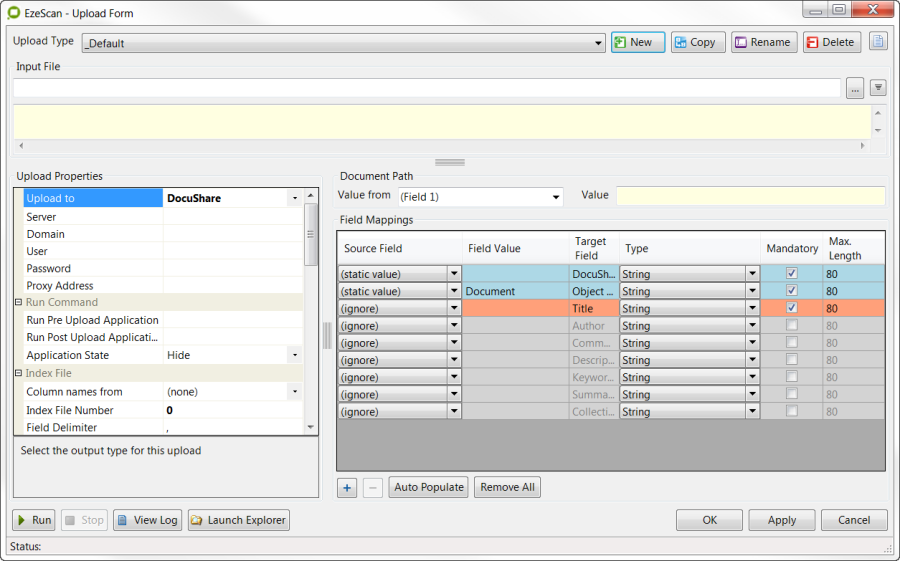Open the View Log window
This screenshot has height=561, width=900.
(147, 520)
